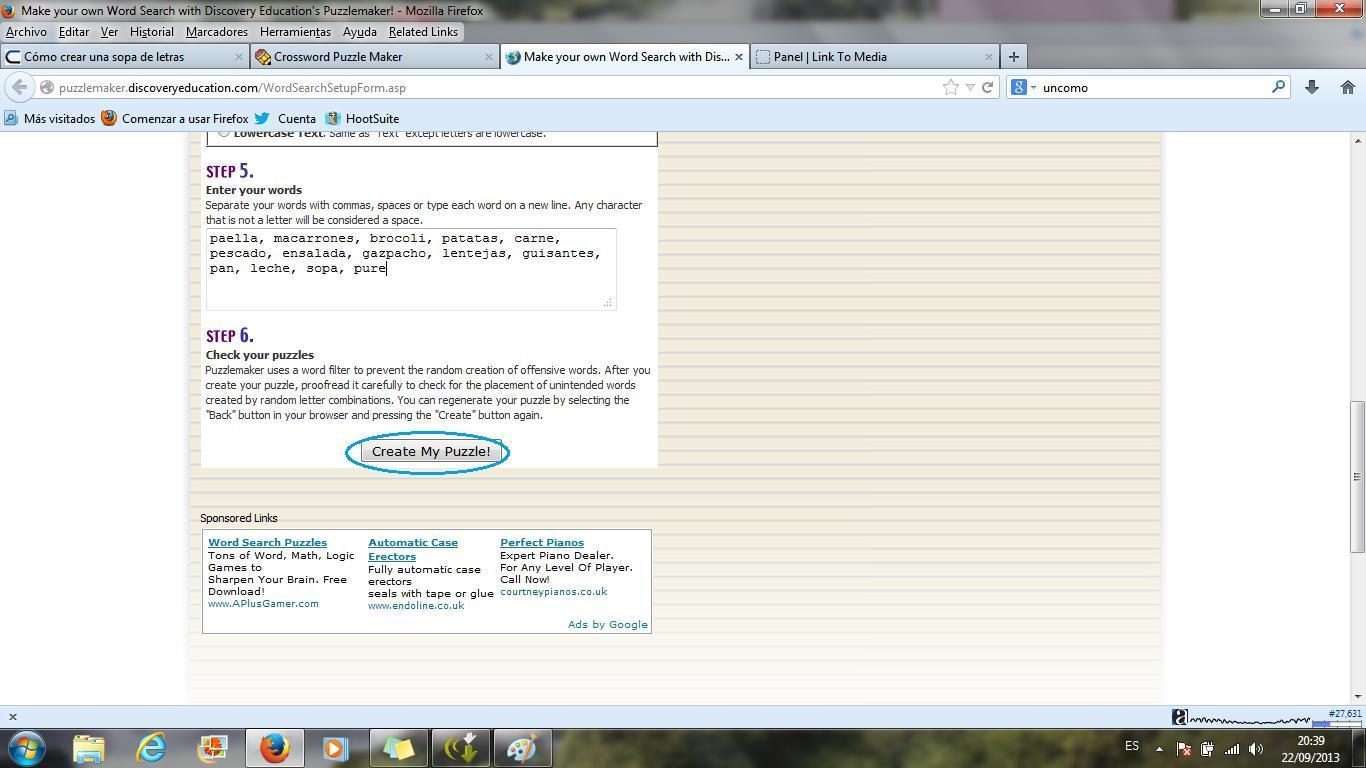
Task: Open Internet Explorer from the taskbar
Action: 151,747
